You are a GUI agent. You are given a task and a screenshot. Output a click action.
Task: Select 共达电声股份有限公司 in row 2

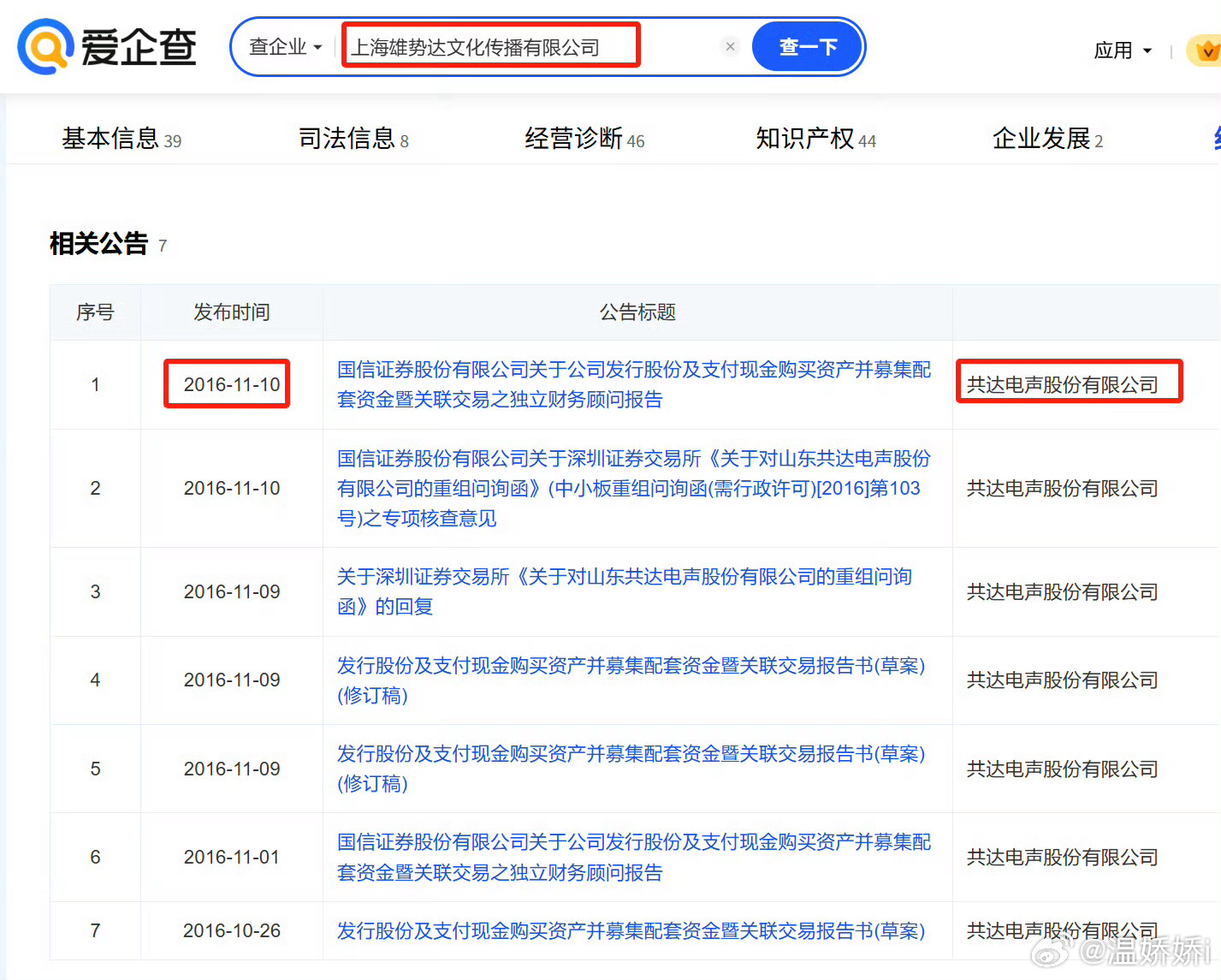(x=1063, y=488)
